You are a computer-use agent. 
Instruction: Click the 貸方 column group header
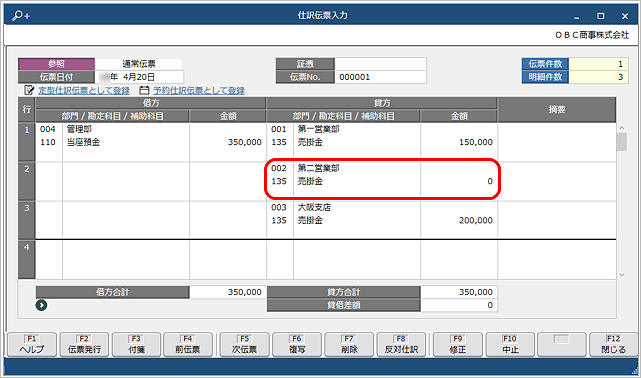(382, 103)
